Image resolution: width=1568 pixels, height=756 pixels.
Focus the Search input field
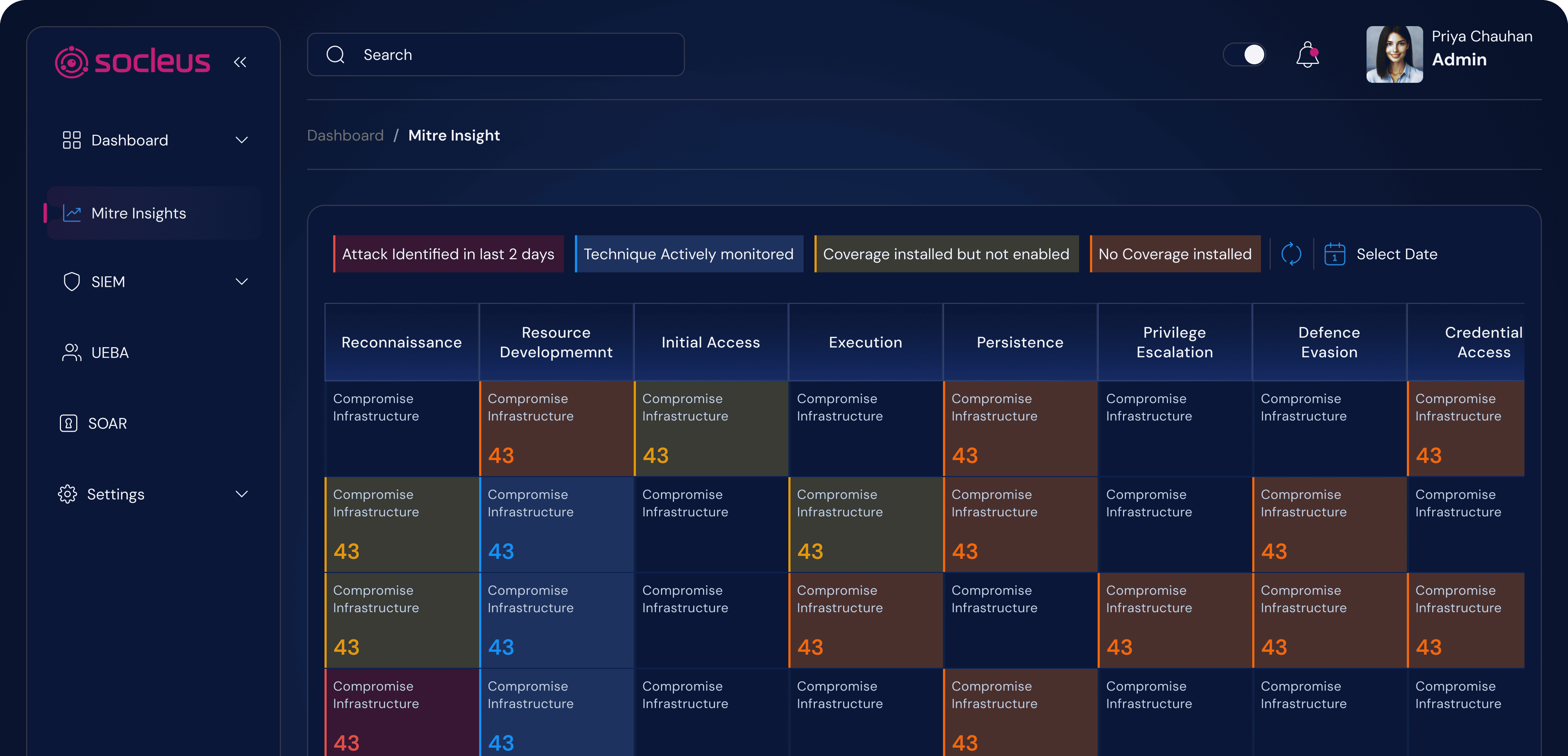pos(495,55)
